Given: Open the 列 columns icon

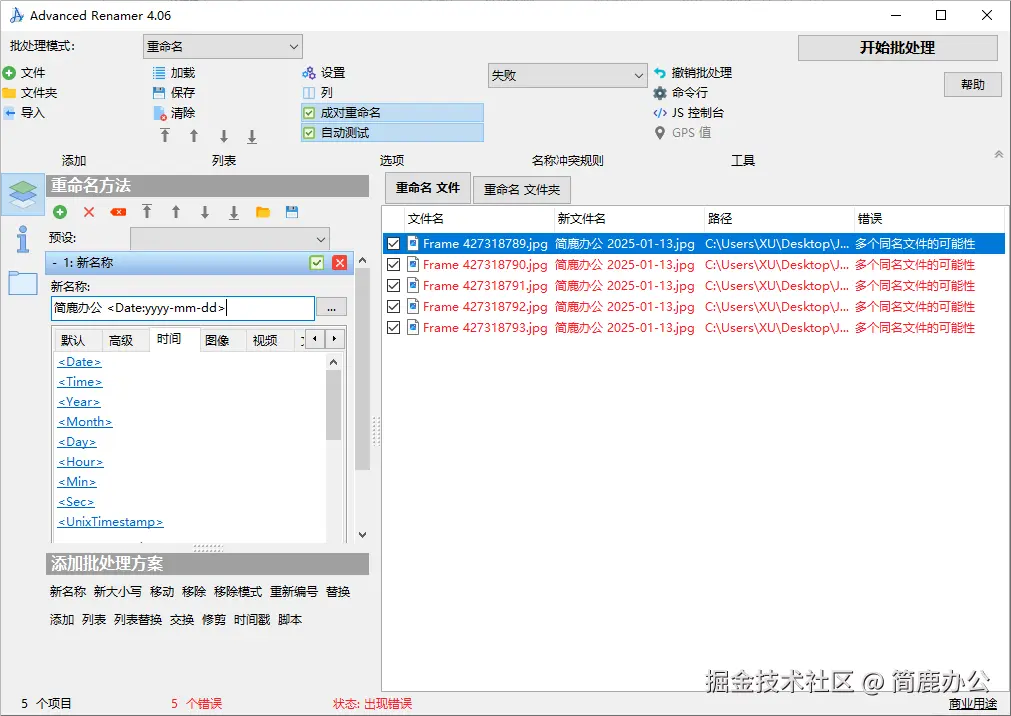Looking at the screenshot, I should coord(309,93).
